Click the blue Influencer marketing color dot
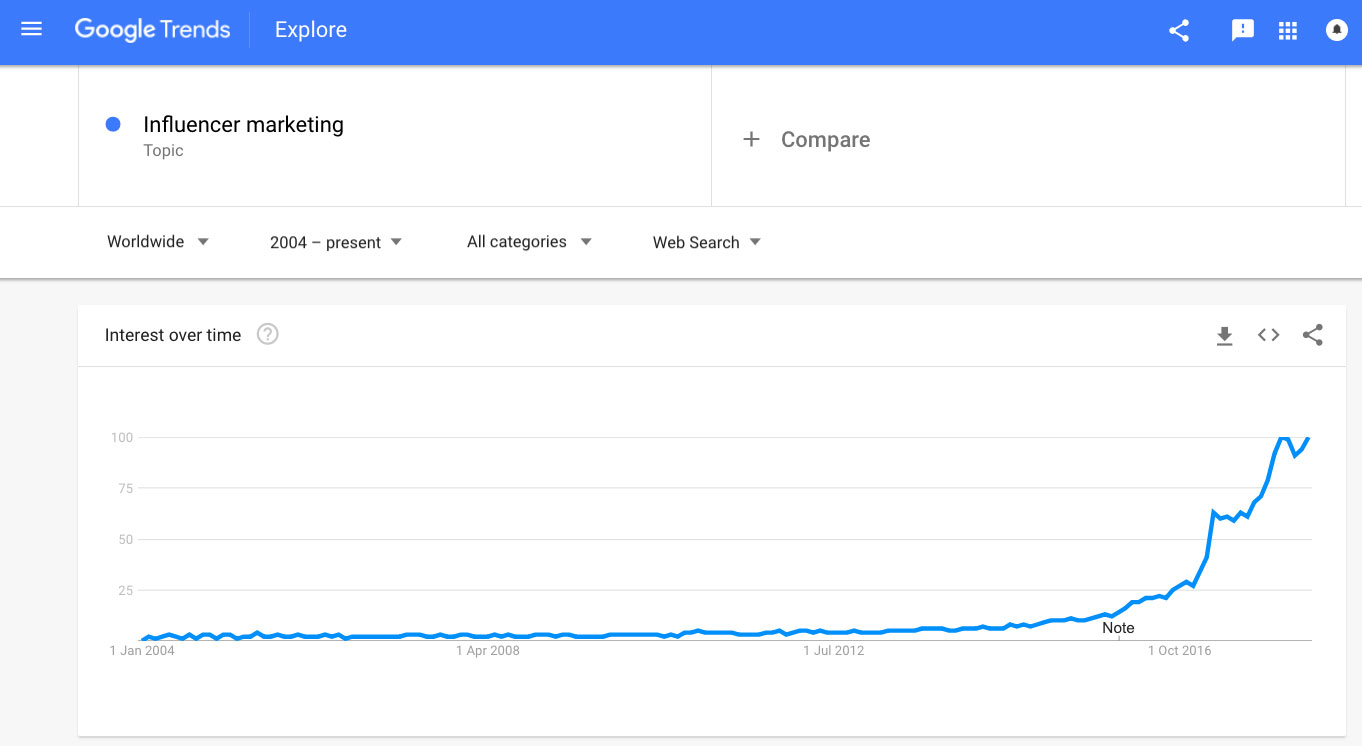1362x746 pixels. (x=113, y=125)
